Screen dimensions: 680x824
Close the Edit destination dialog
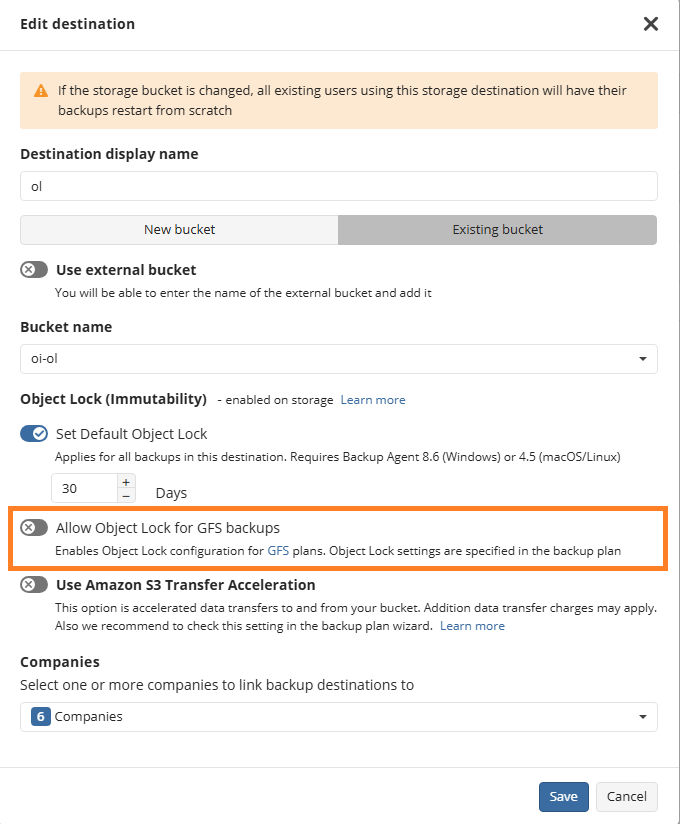[x=651, y=24]
